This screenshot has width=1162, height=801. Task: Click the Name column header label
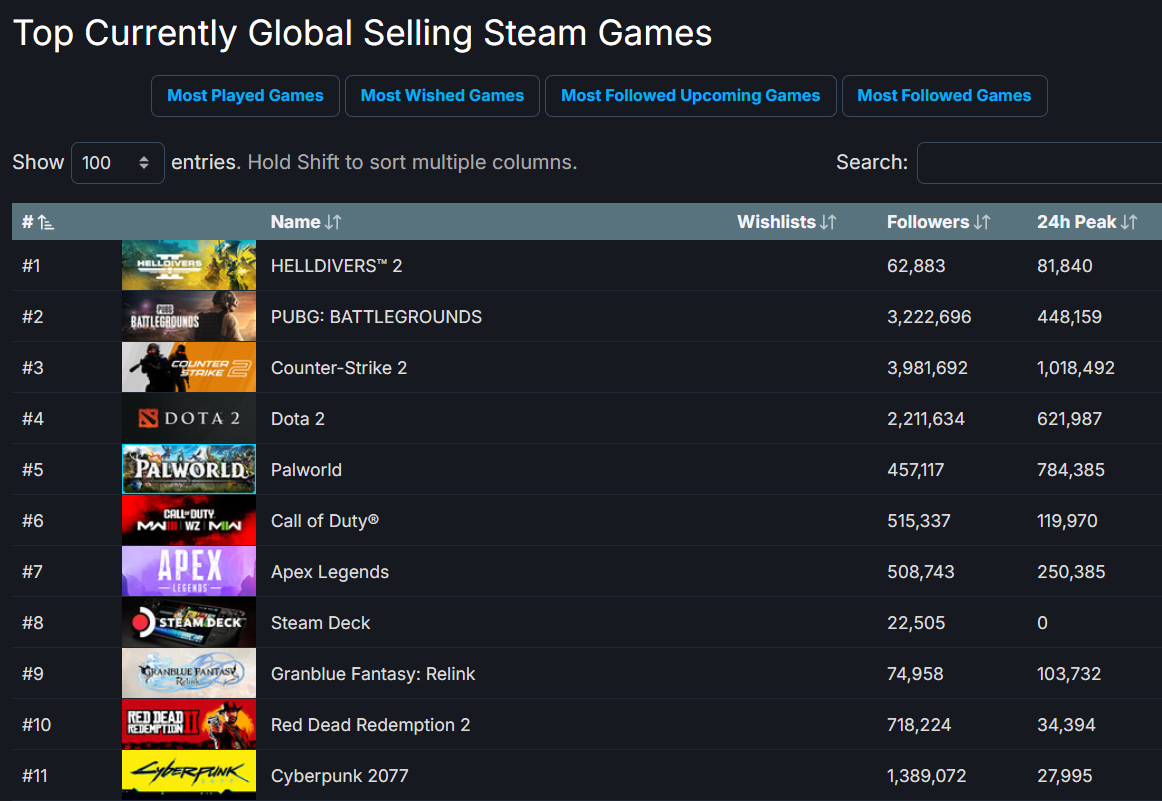coord(296,222)
